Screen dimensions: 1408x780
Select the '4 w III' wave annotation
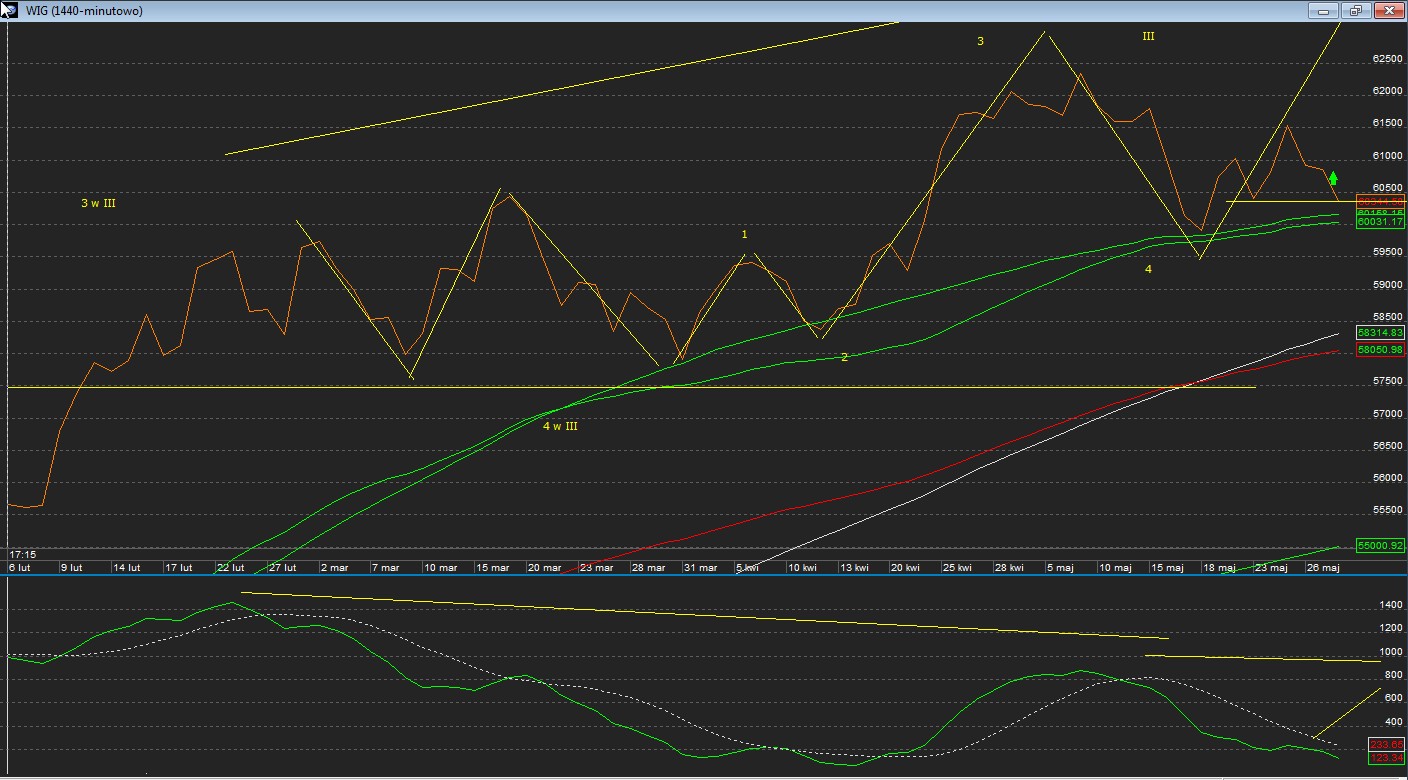(560, 426)
